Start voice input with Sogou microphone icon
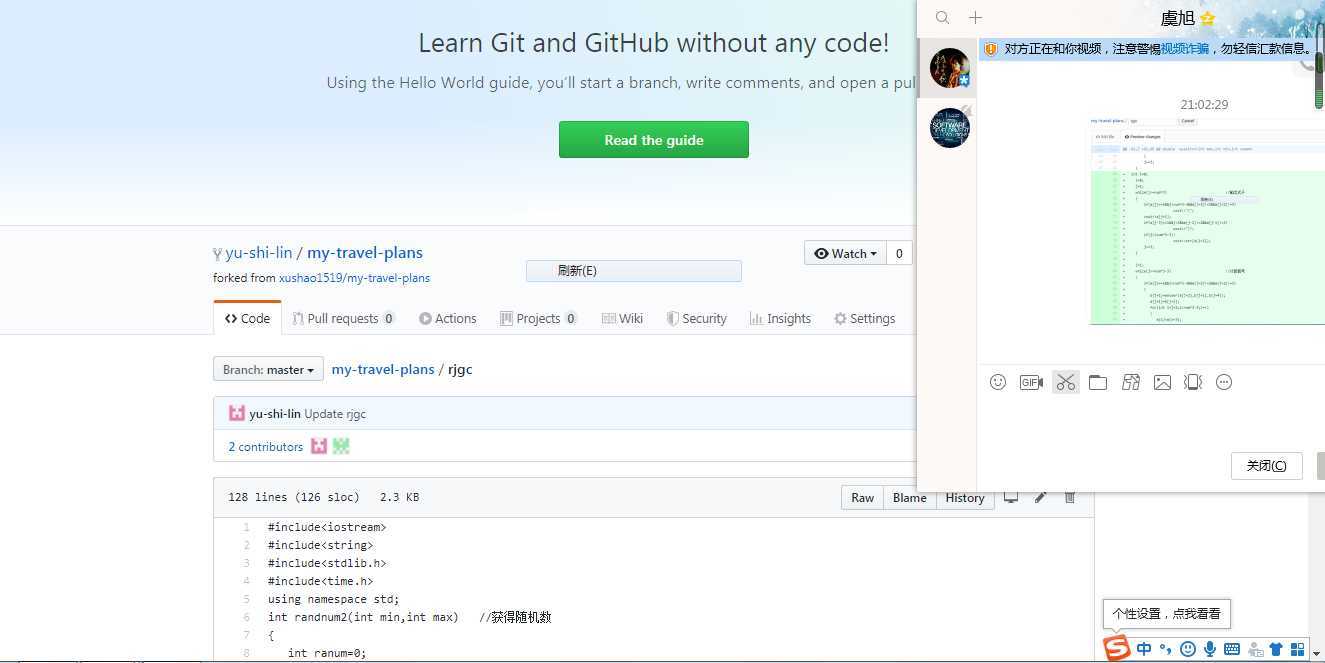 click(1210, 649)
